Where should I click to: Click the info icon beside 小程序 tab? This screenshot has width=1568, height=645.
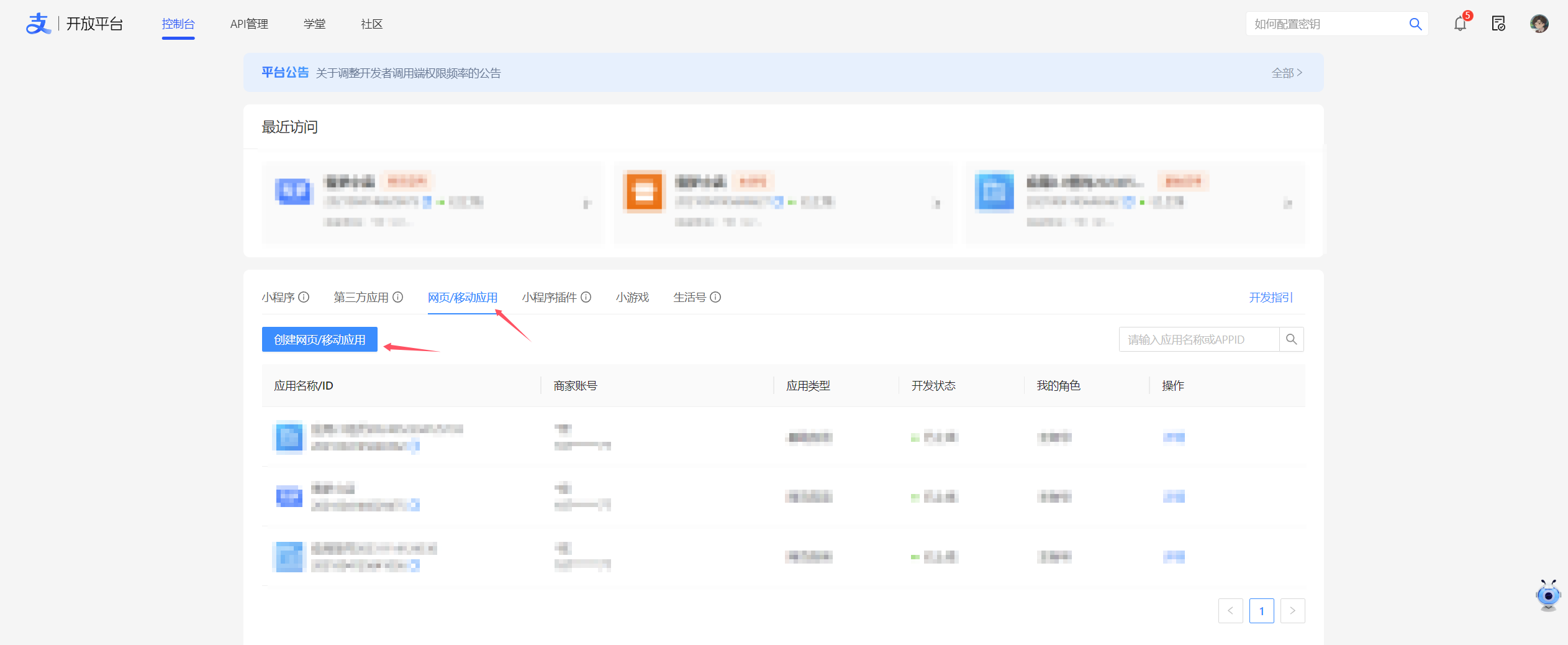(304, 297)
